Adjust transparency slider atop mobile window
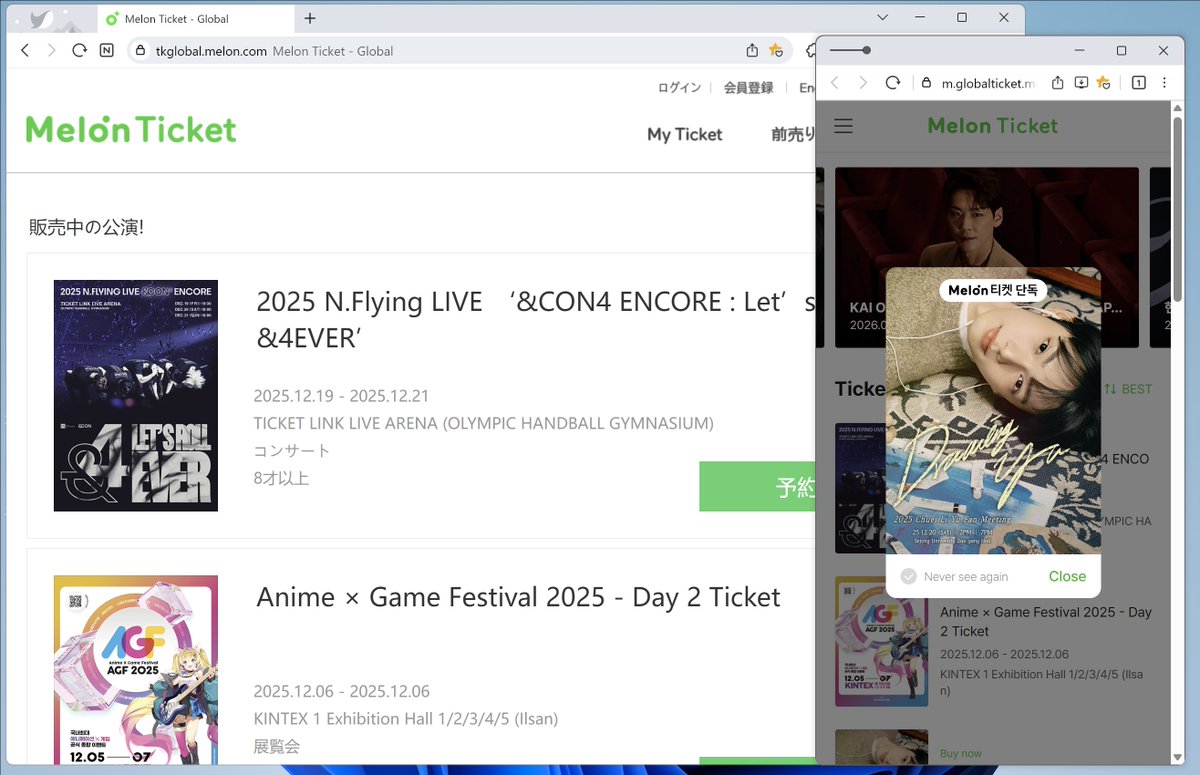Viewport: 1200px width, 775px height. click(850, 50)
